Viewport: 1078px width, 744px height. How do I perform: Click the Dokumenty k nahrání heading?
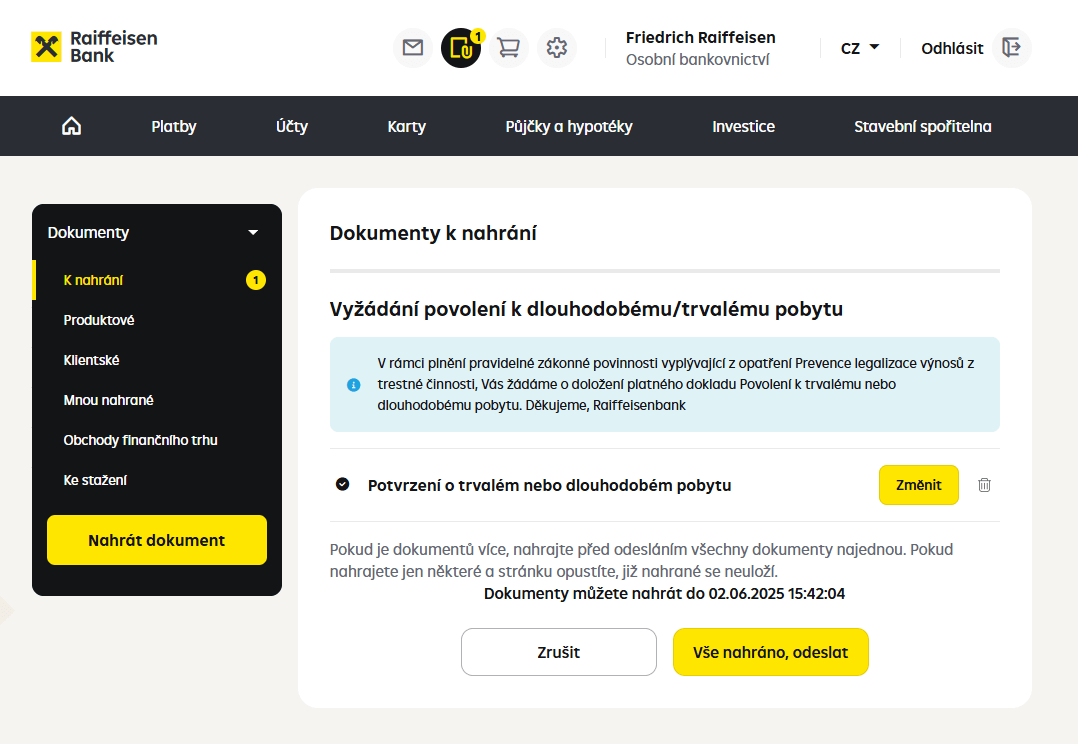tap(433, 233)
